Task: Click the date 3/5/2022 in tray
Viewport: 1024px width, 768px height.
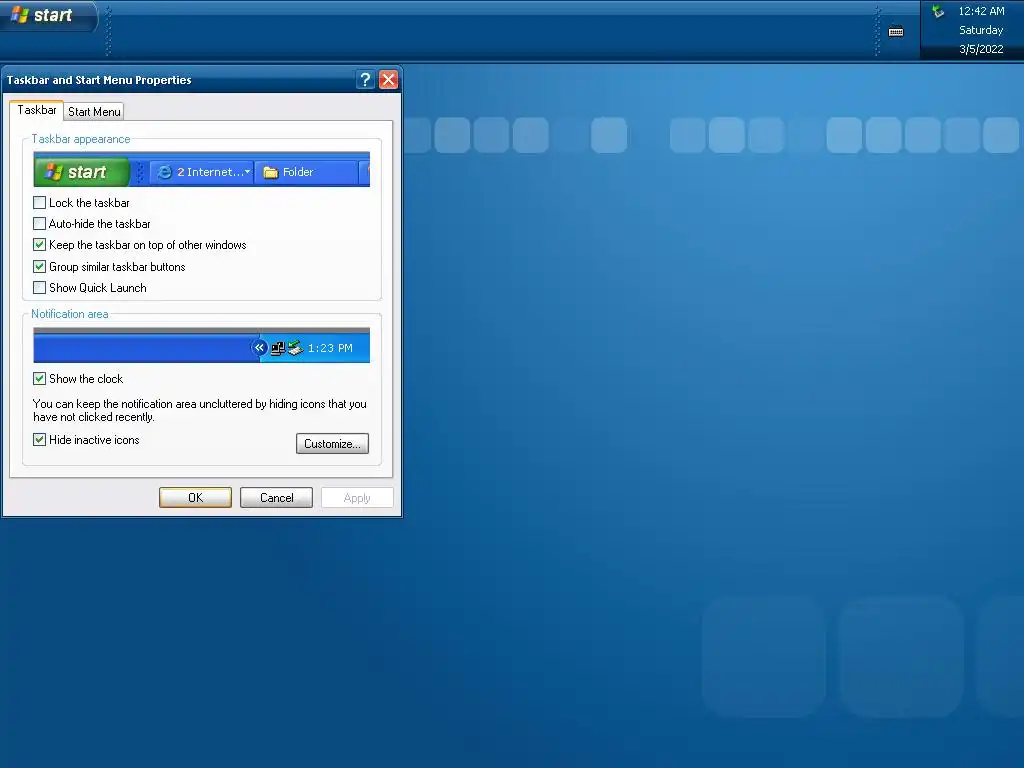Action: [981, 49]
